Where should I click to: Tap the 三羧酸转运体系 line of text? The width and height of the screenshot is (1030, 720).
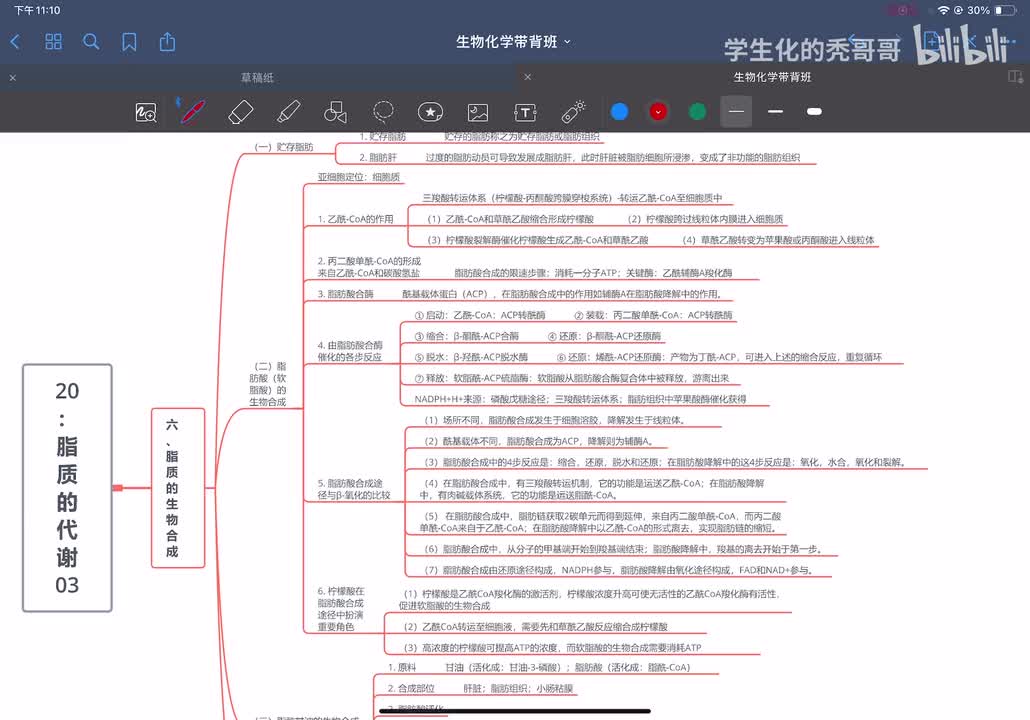pos(572,198)
